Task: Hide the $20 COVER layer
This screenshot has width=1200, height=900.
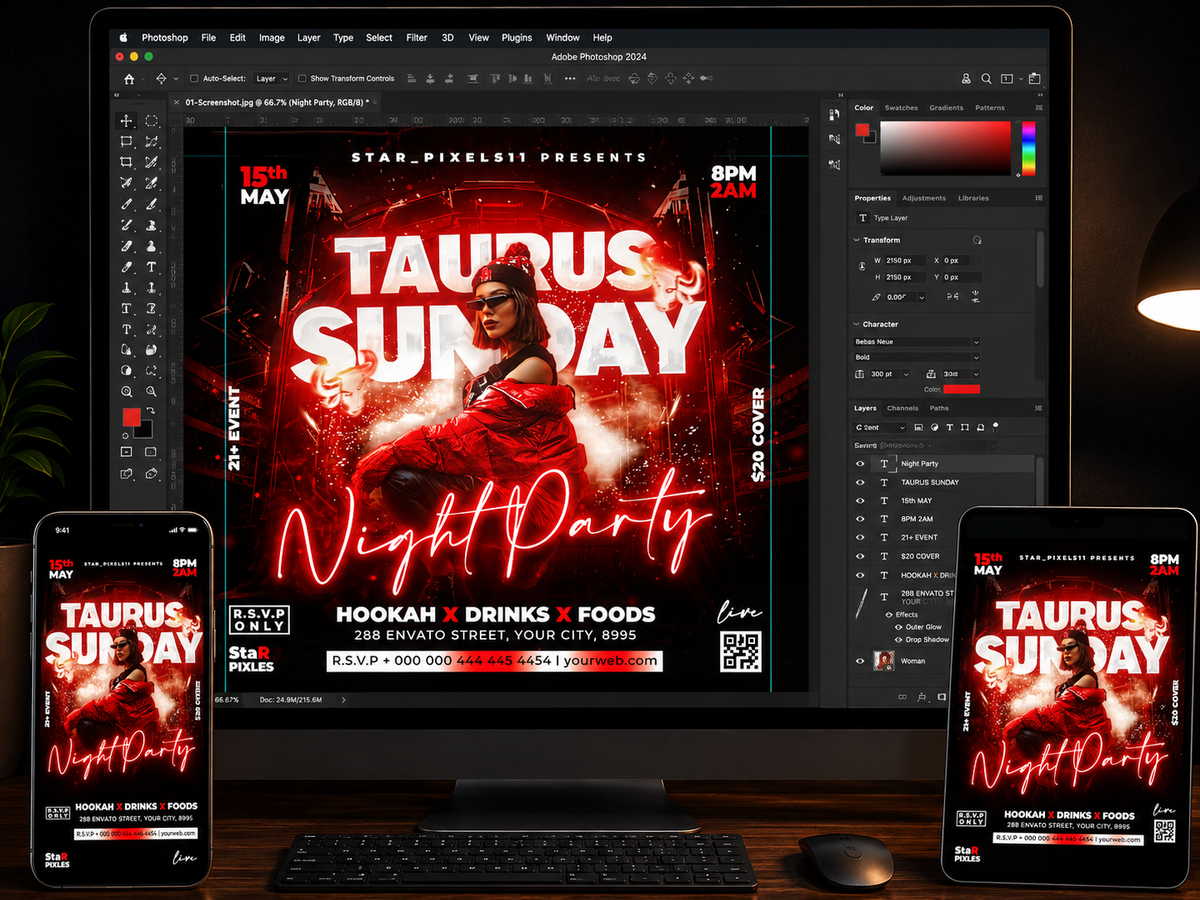Action: point(860,556)
